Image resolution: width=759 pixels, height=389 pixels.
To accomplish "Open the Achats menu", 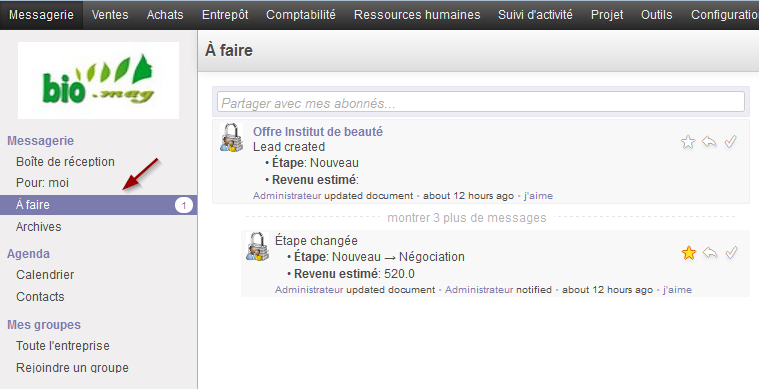I will [x=165, y=15].
